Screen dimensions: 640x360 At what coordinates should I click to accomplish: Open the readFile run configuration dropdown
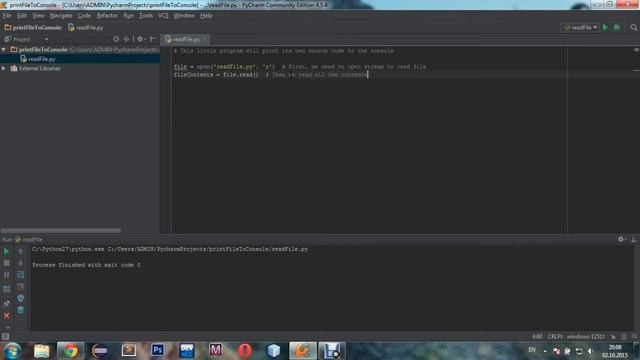coord(581,28)
